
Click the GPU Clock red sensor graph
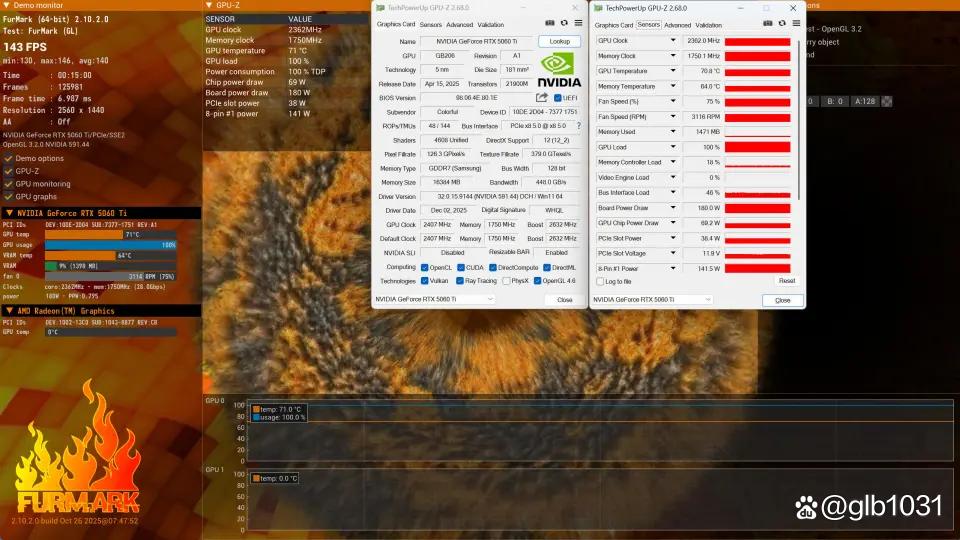pyautogui.click(x=757, y=41)
